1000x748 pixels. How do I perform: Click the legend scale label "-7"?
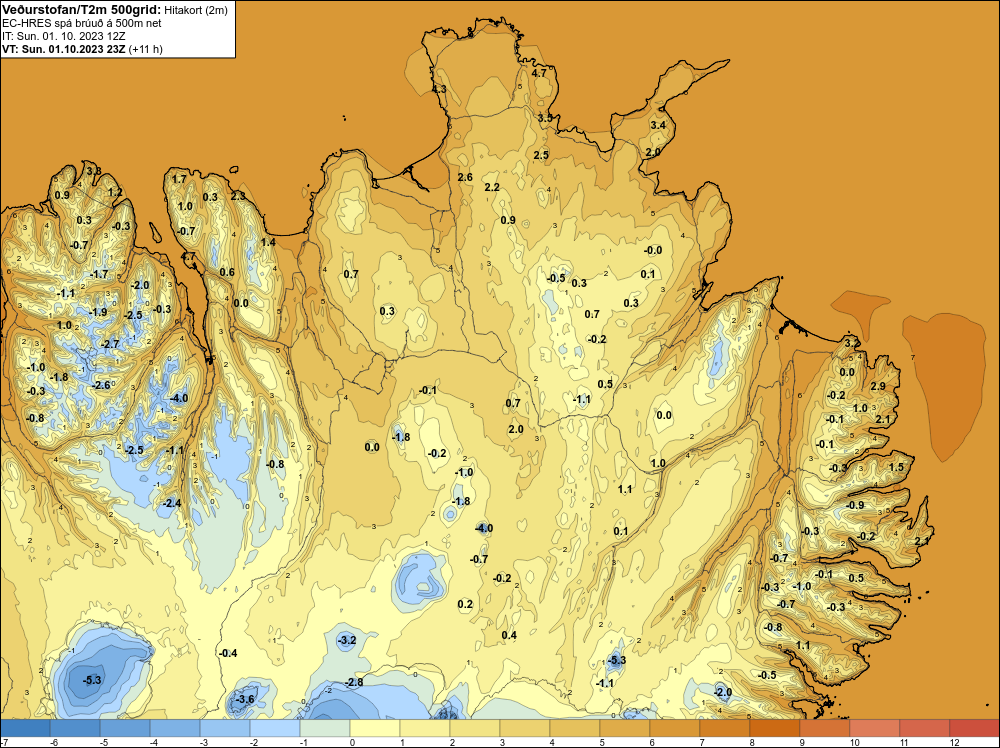tap(4, 742)
